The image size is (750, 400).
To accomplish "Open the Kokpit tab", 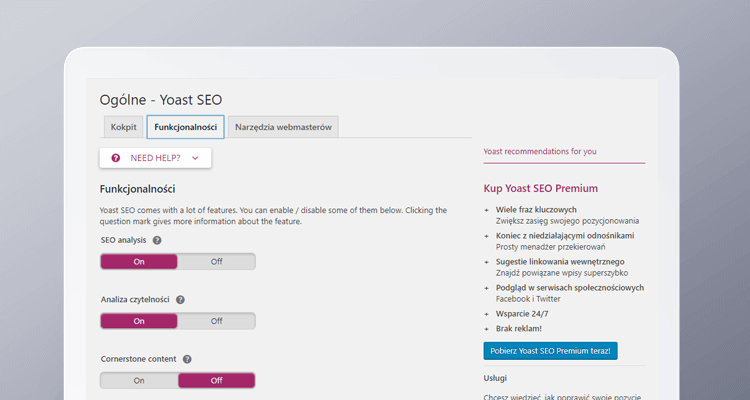I will coord(123,127).
